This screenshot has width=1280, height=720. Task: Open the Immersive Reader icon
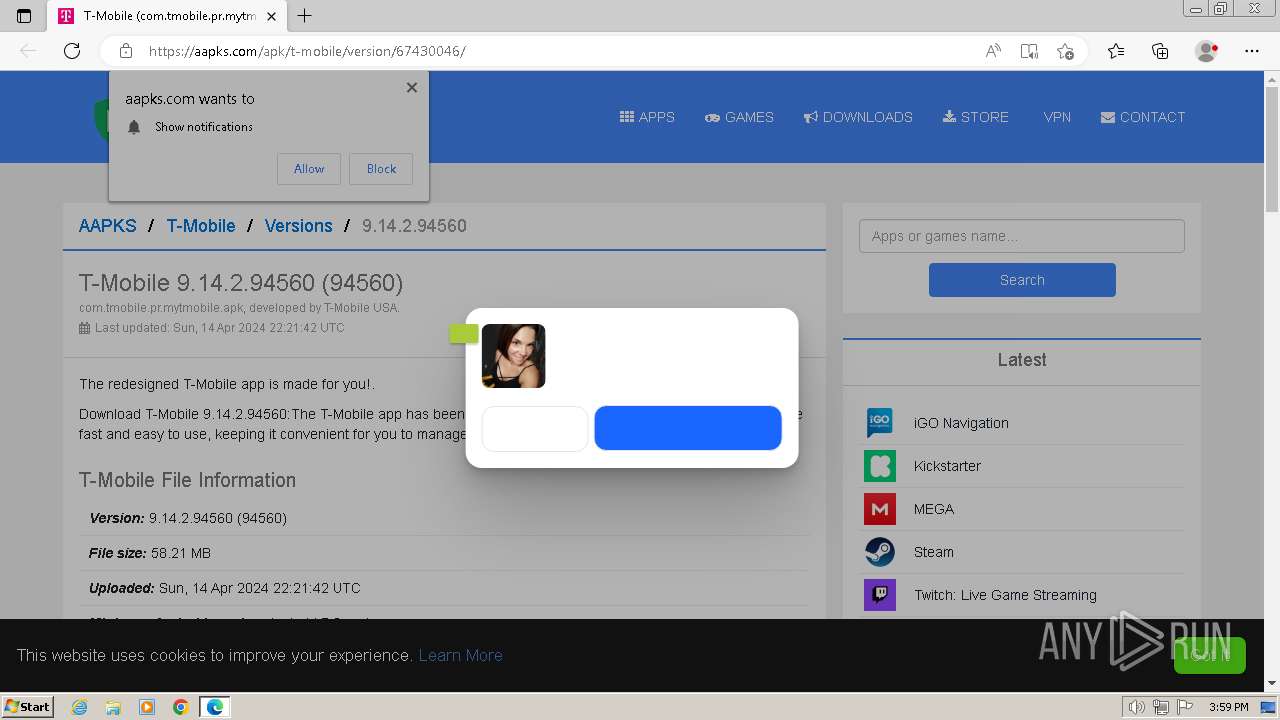coord(1029,51)
